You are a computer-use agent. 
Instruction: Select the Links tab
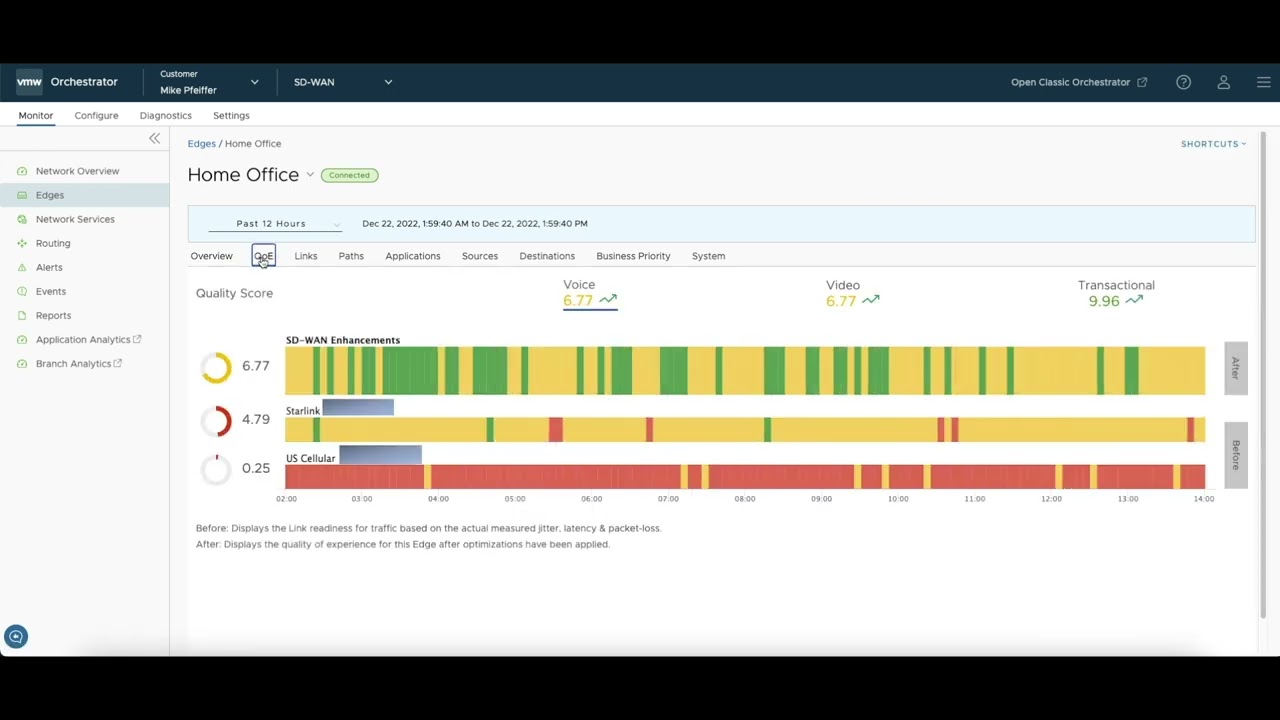tap(306, 256)
